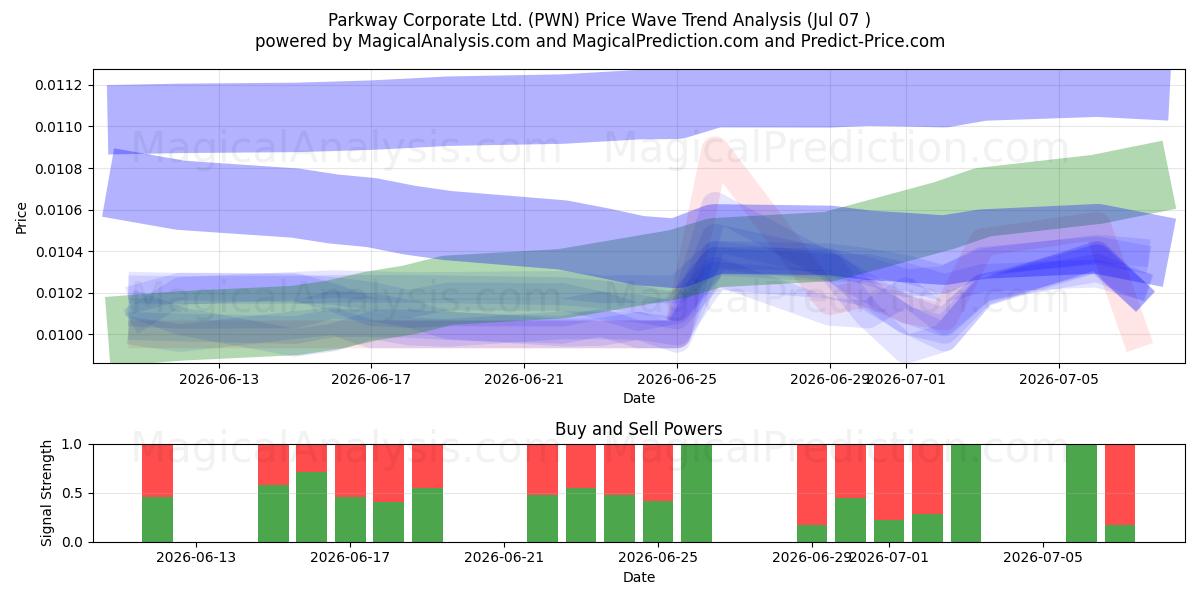Viewport: 1200px width, 600px height.
Task: Click the 'Date' label under the powers chart
Action: pyautogui.click(x=639, y=577)
